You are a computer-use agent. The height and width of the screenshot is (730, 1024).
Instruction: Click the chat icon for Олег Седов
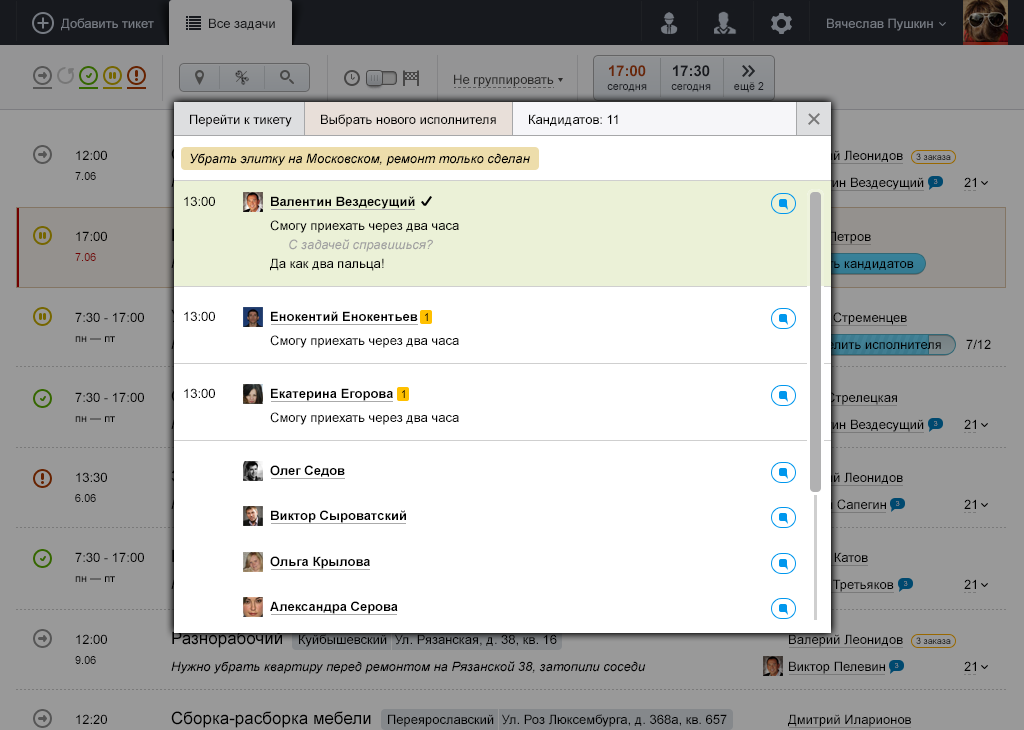pyautogui.click(x=783, y=473)
